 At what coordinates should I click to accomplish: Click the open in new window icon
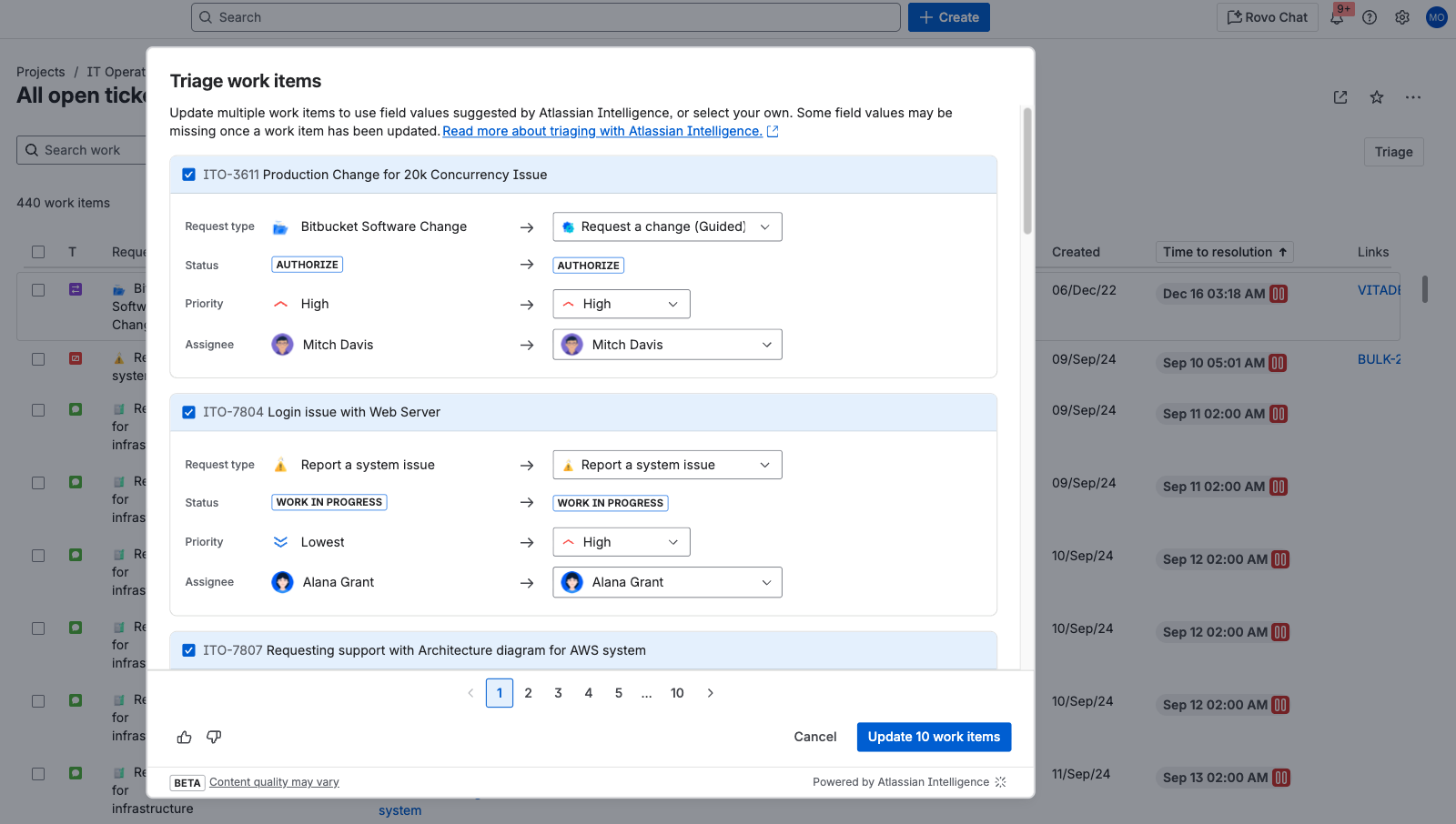(1340, 97)
